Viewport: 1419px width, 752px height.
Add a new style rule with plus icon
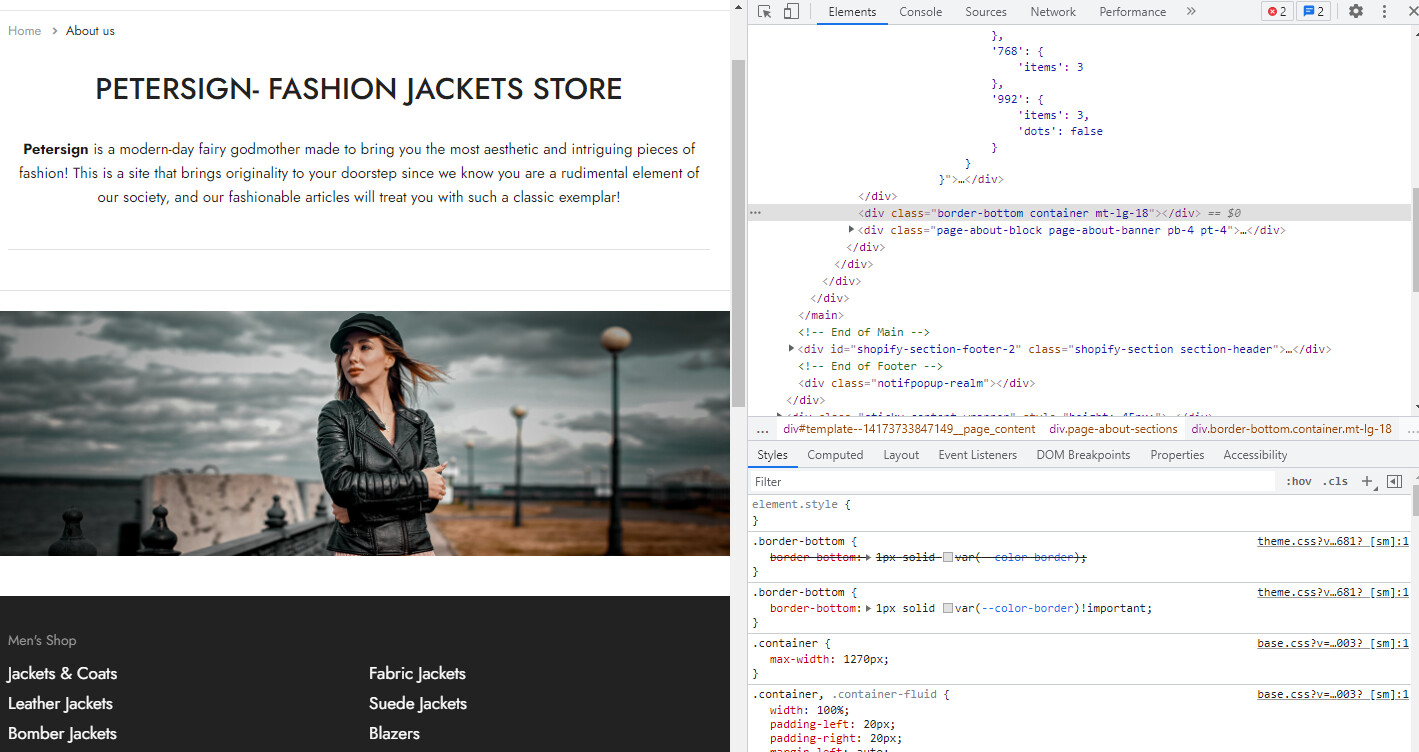click(x=1368, y=481)
